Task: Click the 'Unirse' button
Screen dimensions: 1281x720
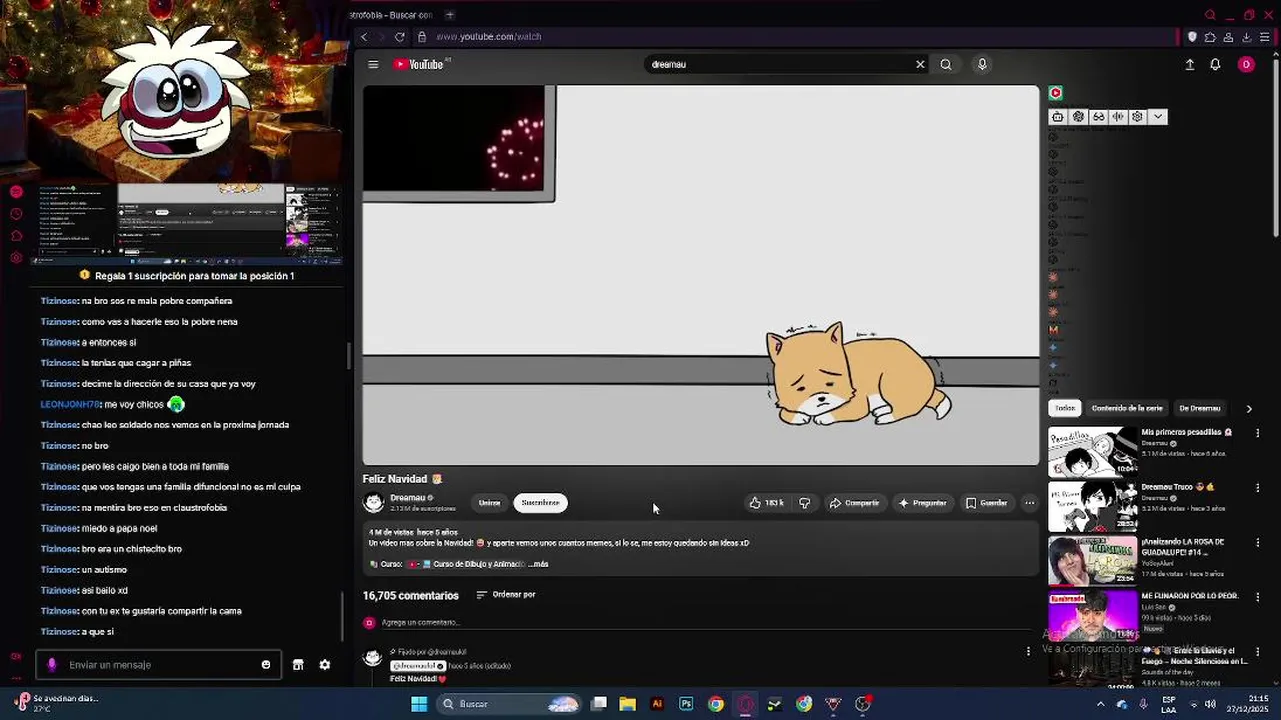Action: (489, 503)
